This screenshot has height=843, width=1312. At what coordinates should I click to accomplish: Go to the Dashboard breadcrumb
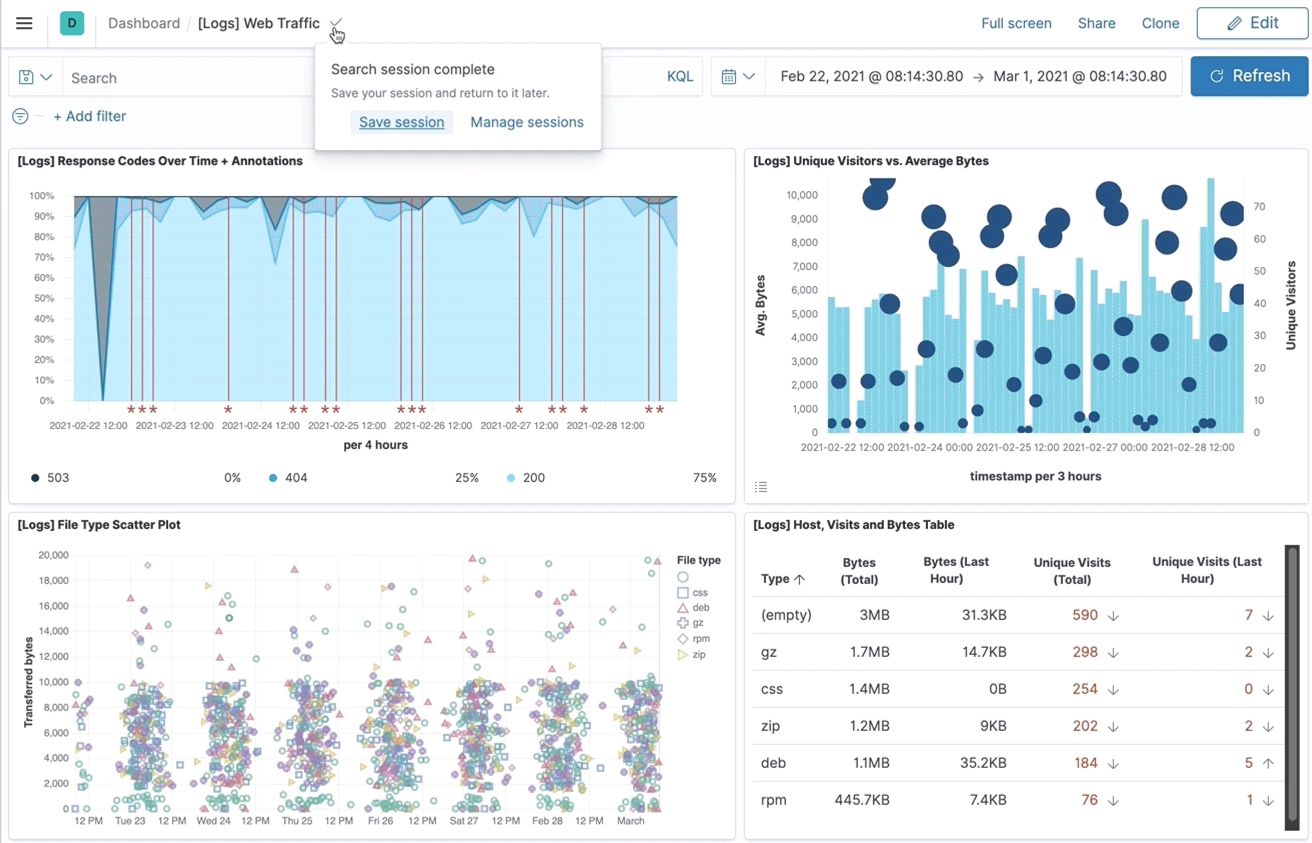[144, 23]
